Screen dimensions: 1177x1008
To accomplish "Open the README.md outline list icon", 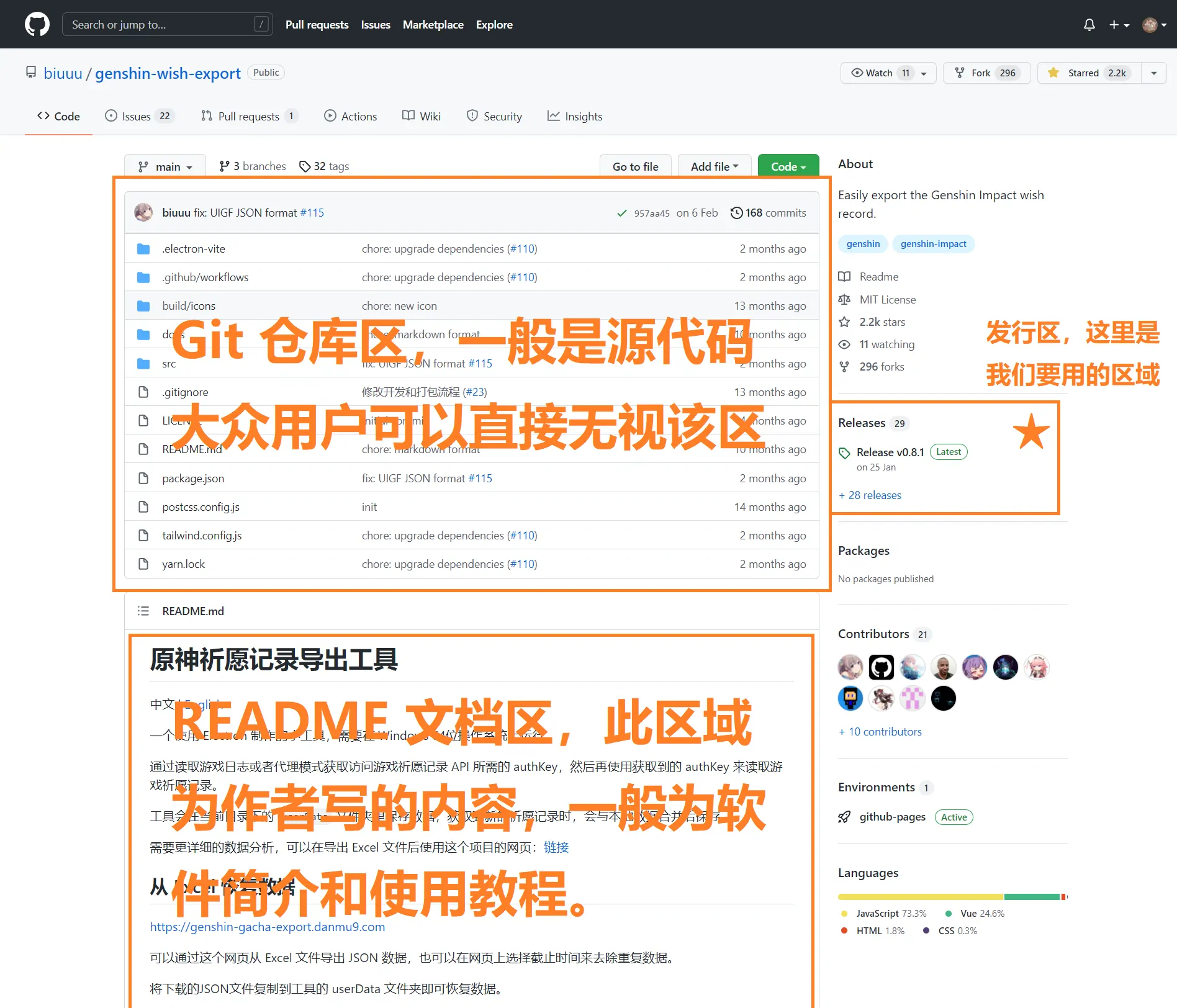I will [x=143, y=611].
